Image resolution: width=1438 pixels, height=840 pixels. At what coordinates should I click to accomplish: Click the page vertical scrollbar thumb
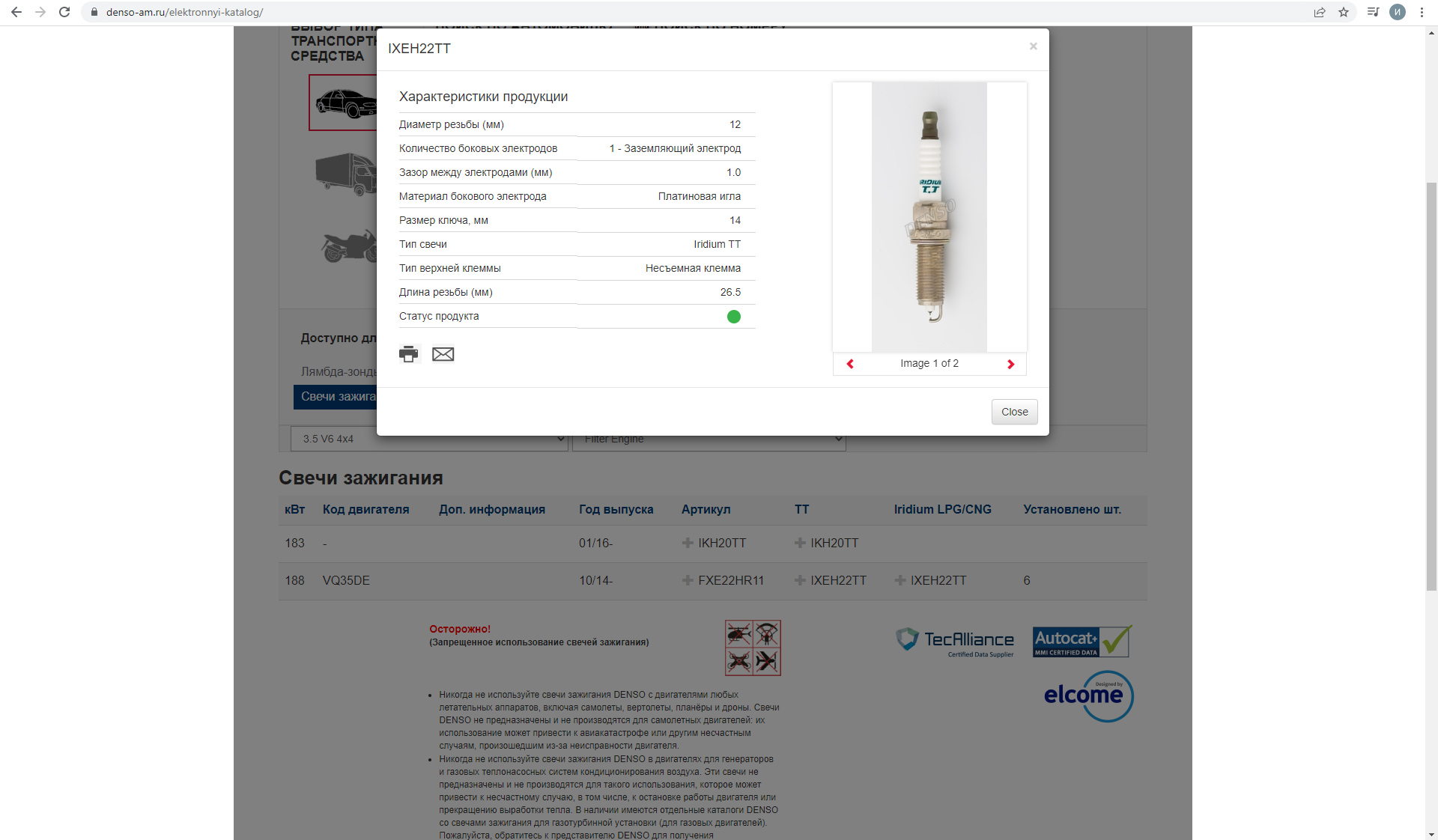click(1431, 386)
